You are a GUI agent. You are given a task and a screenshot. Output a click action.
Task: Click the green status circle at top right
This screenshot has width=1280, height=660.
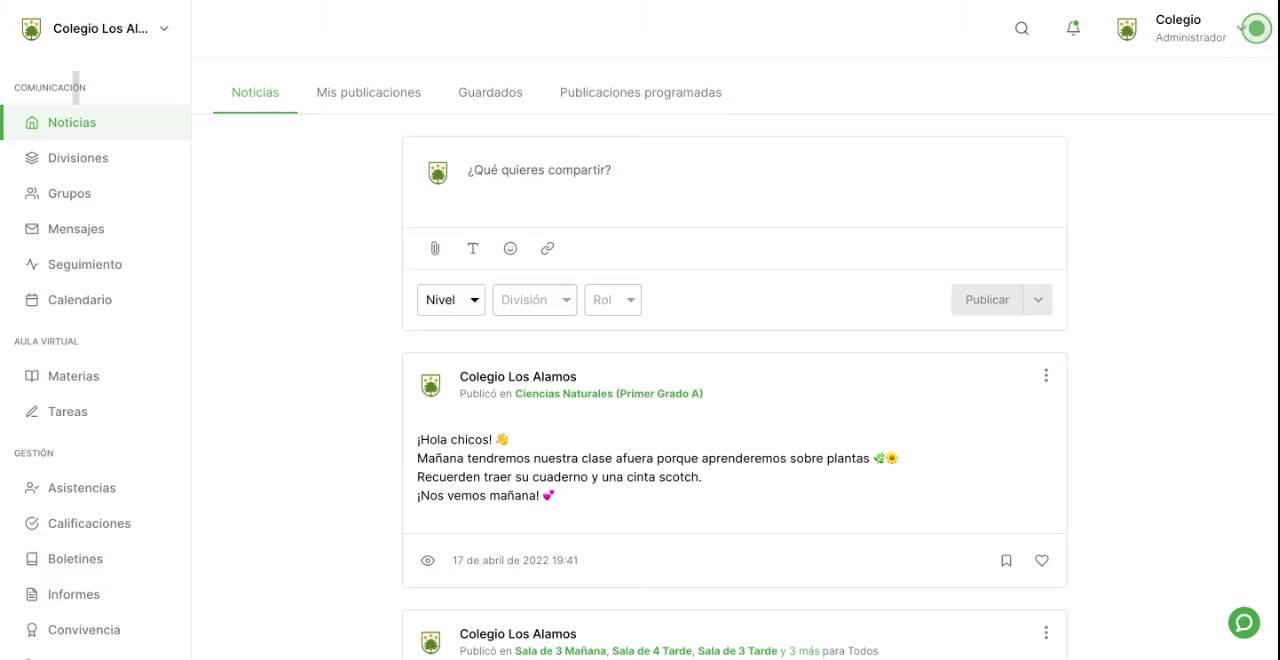click(1257, 29)
